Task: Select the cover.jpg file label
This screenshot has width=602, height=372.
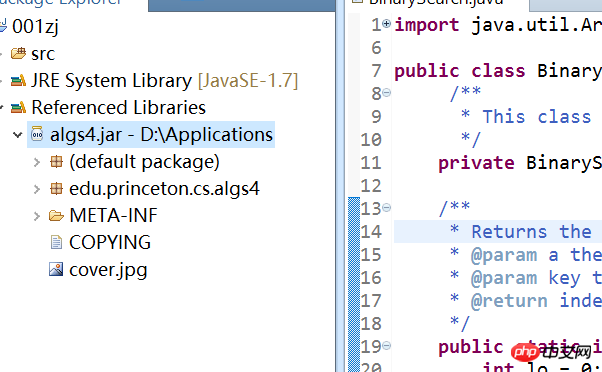Action: (x=108, y=270)
